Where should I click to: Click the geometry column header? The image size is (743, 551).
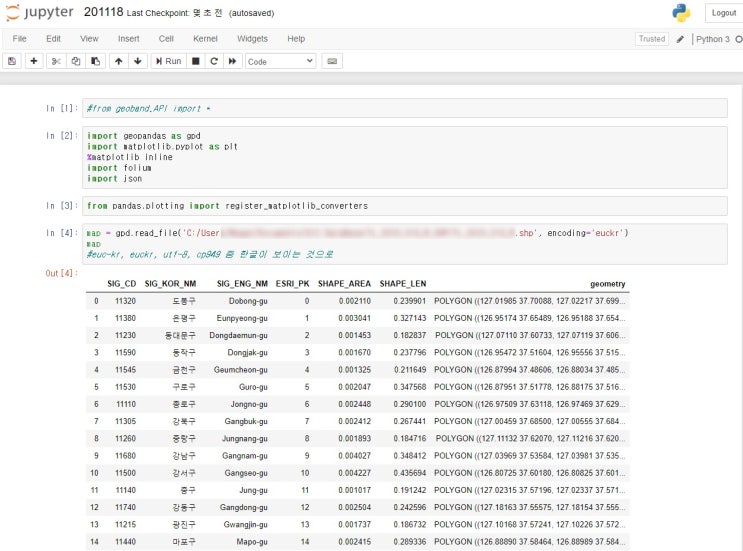[x=607, y=284]
